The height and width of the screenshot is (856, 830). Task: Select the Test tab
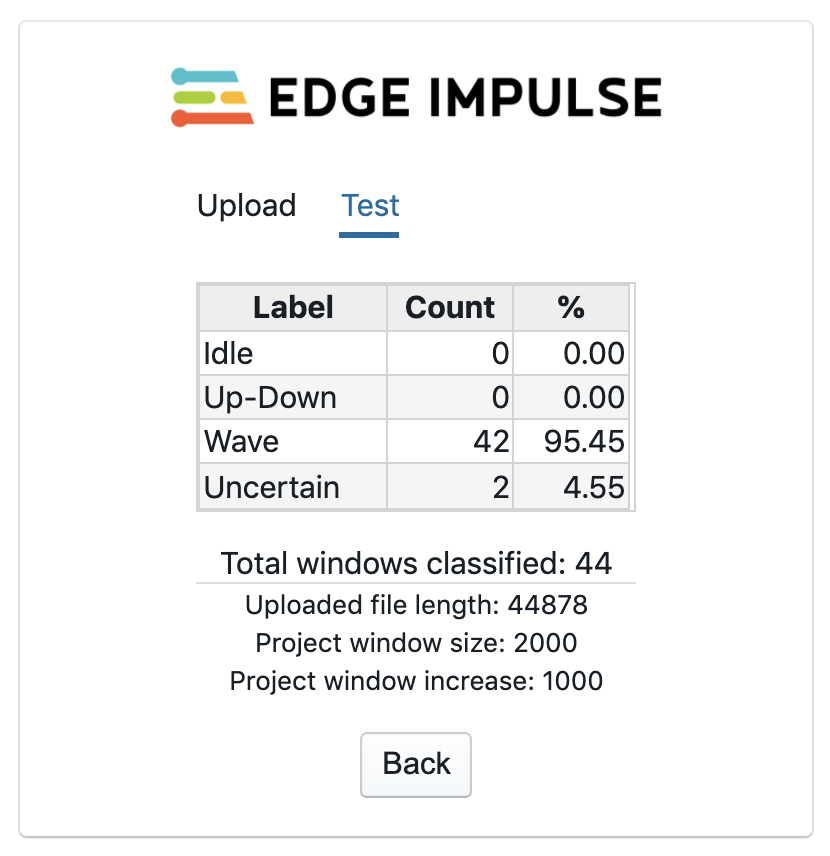click(x=370, y=206)
